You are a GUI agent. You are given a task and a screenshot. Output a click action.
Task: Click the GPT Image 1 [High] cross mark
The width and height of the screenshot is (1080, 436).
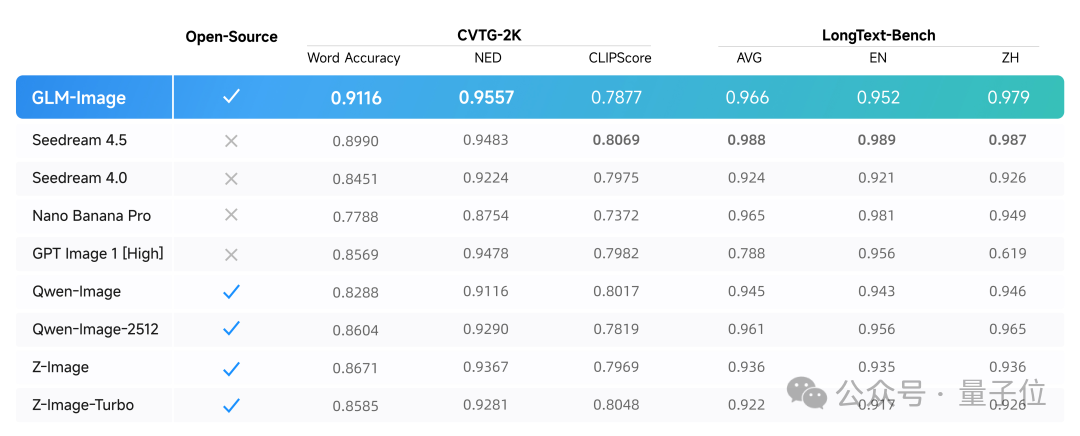point(231,255)
